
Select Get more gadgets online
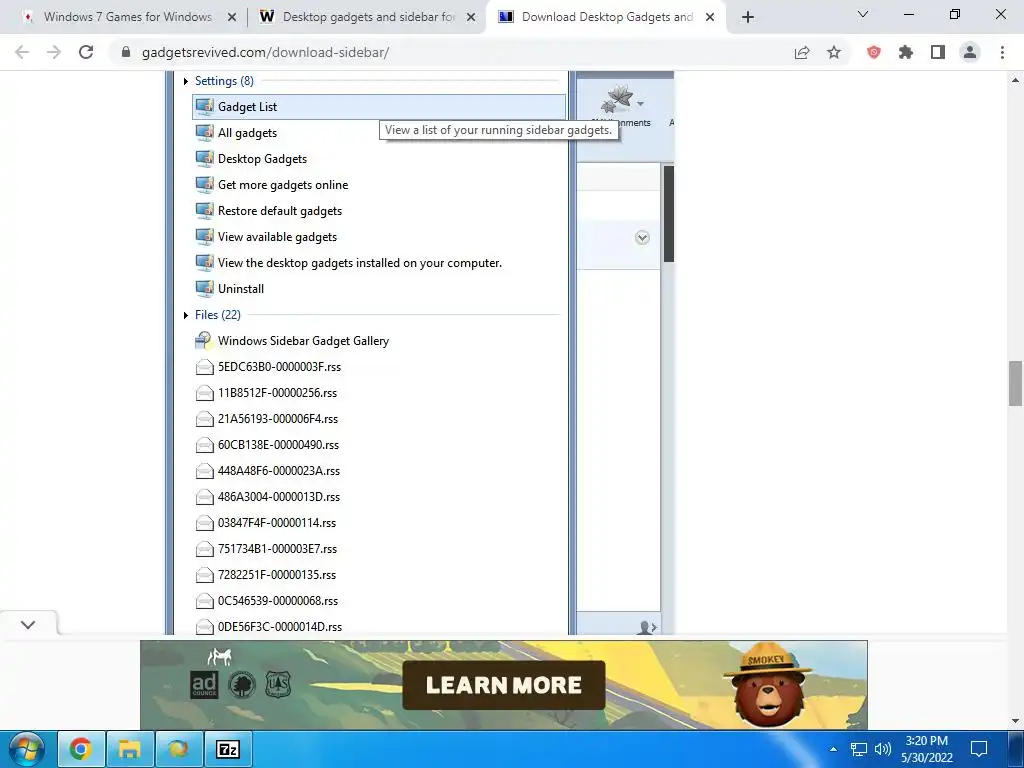tap(283, 185)
